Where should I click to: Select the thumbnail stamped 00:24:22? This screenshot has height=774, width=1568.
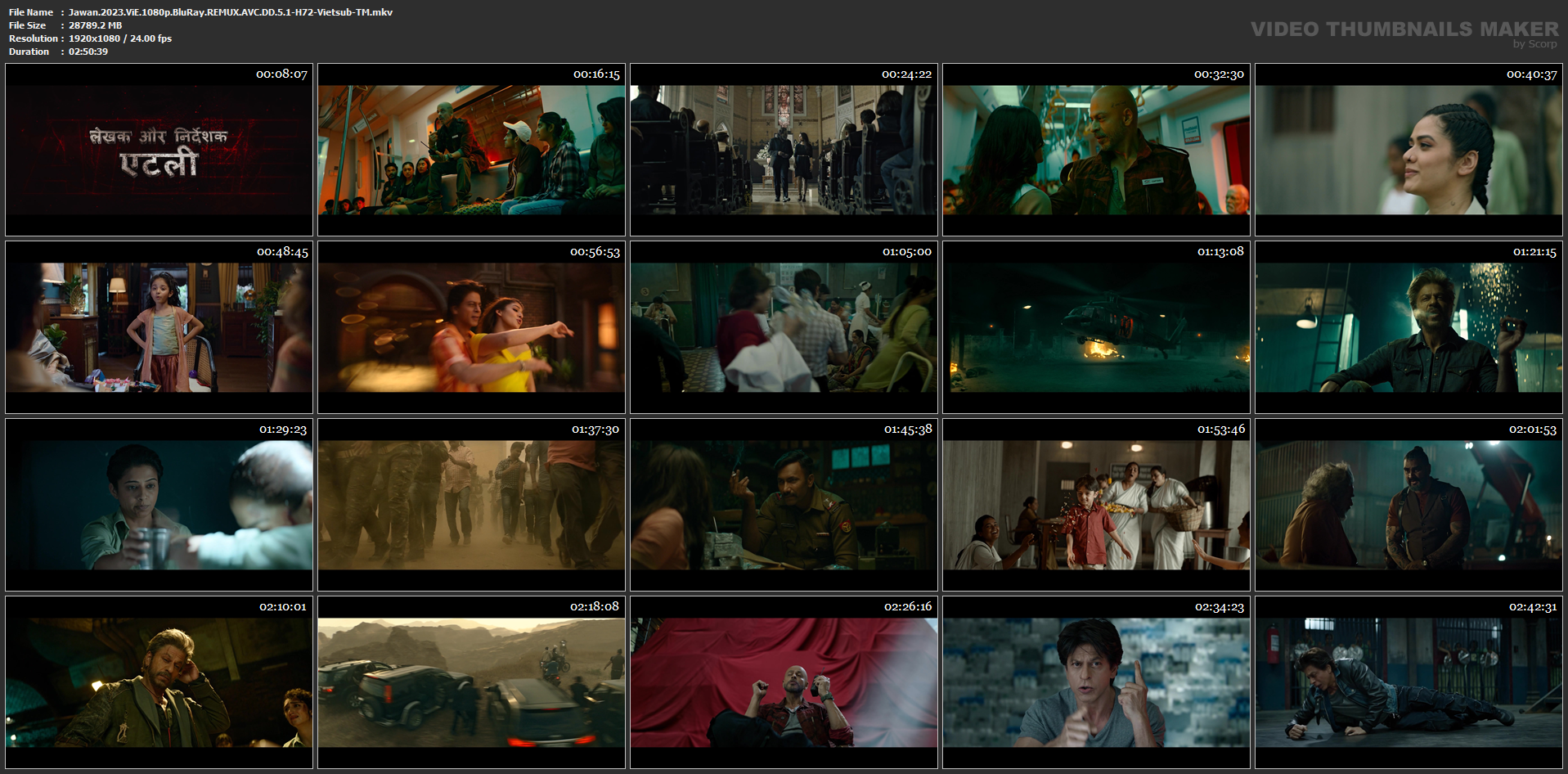(784, 150)
